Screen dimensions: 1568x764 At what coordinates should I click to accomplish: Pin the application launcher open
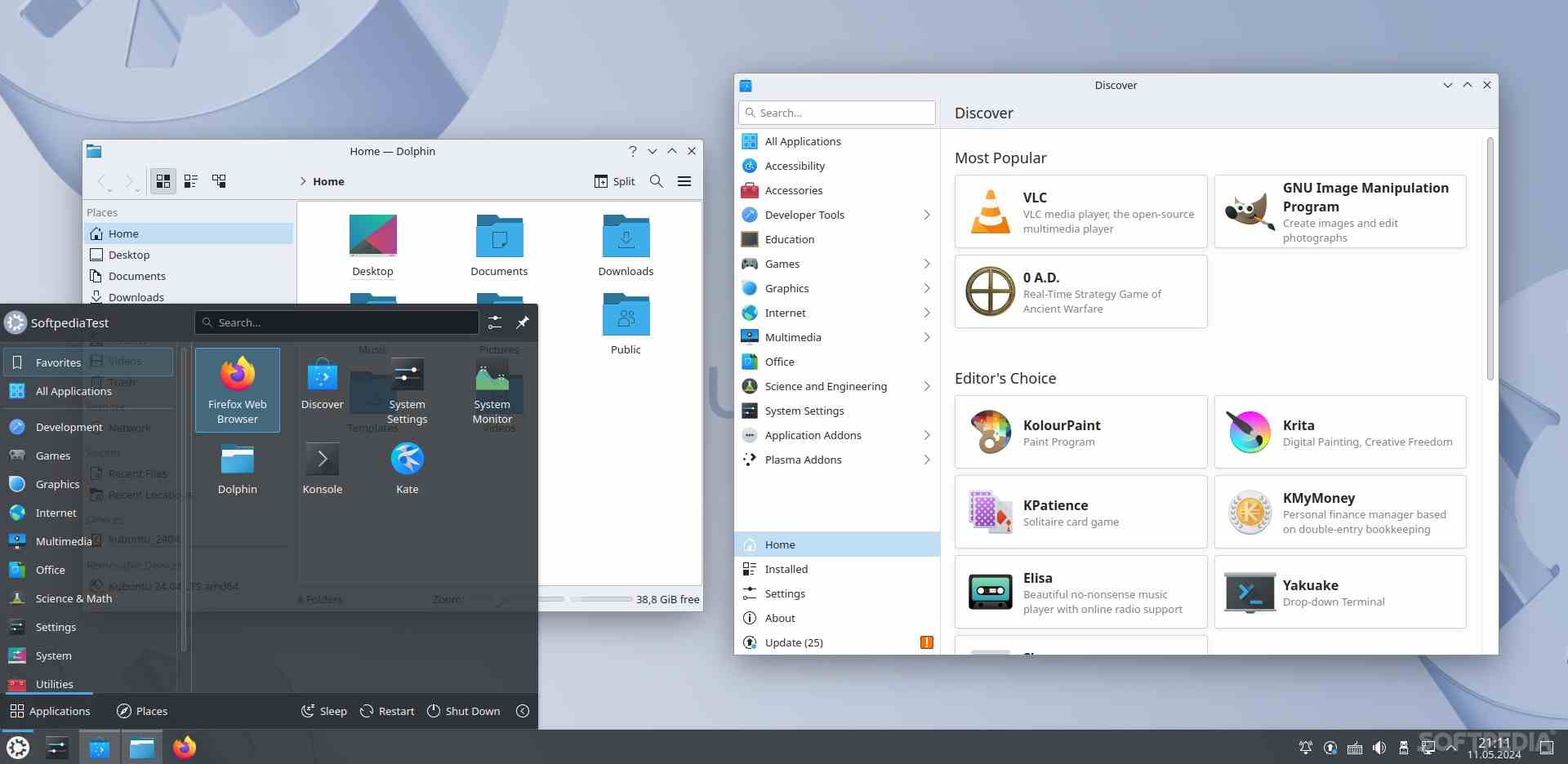523,322
